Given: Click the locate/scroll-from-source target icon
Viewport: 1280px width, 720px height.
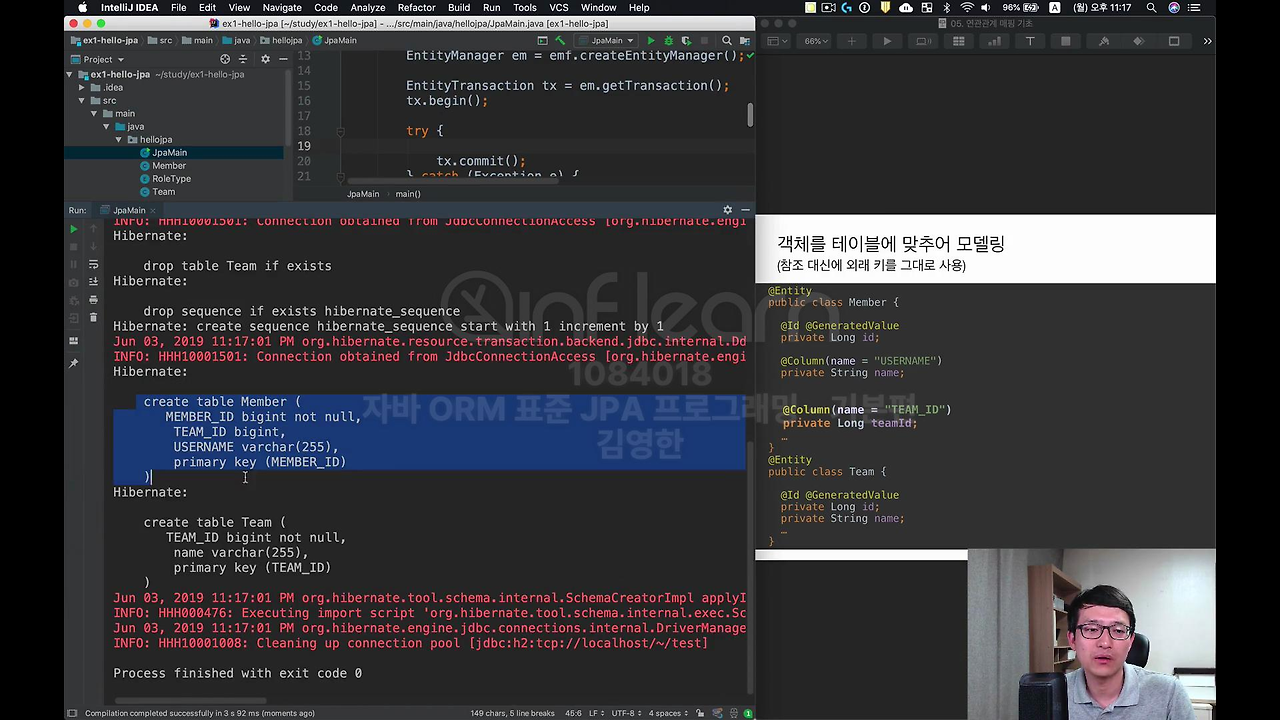Looking at the screenshot, I should pos(225,59).
